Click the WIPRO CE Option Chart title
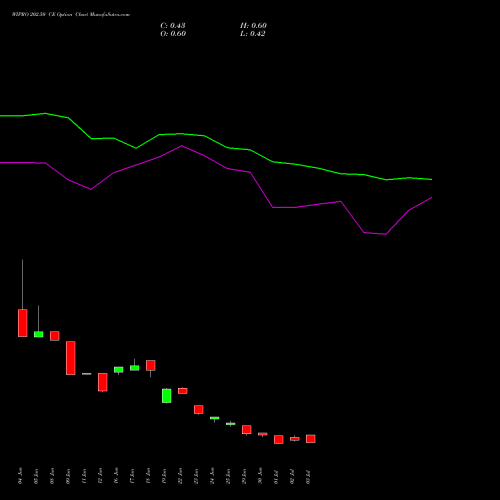500x500 pixels. (x=71, y=15)
